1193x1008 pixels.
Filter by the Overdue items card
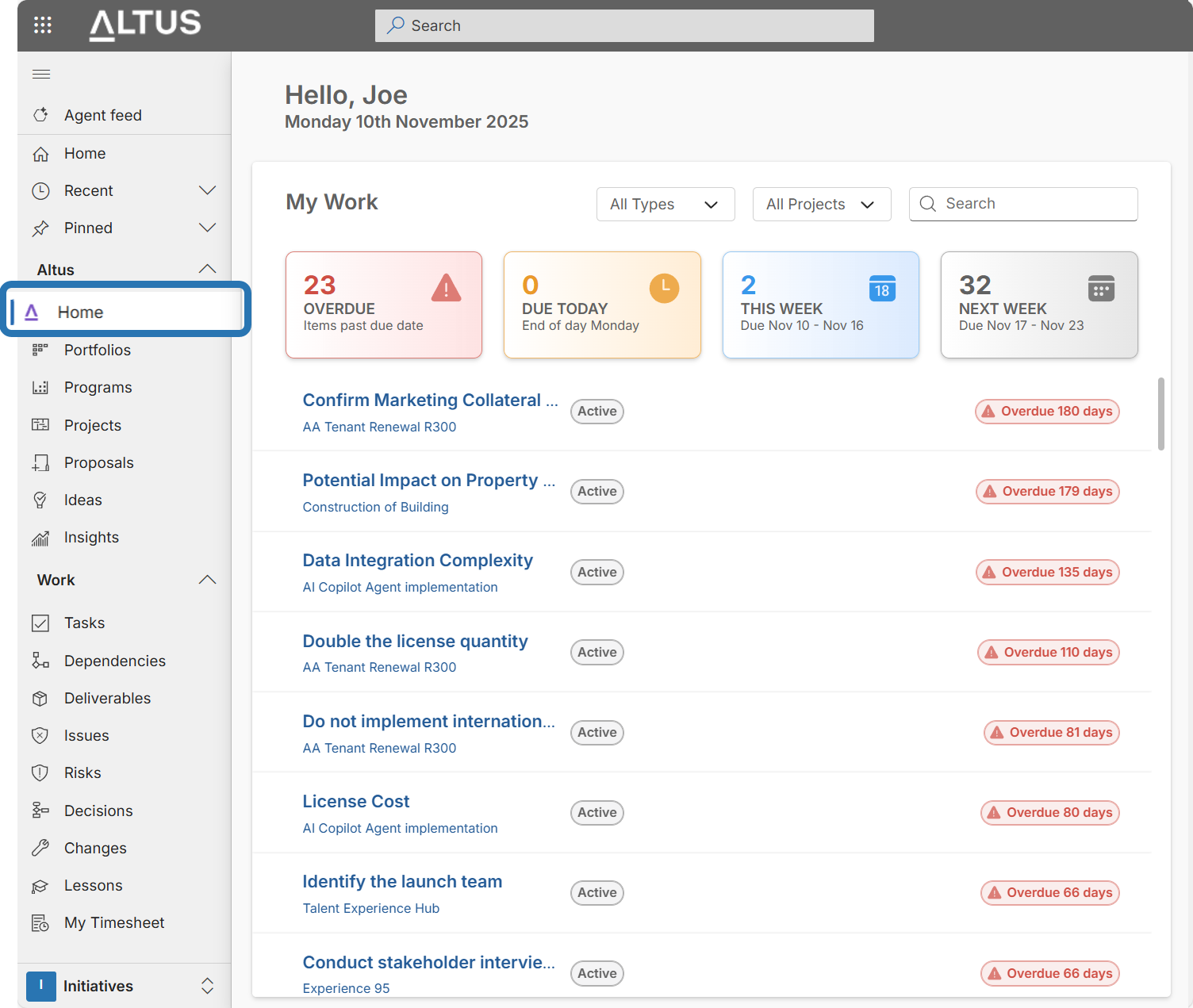tap(384, 305)
